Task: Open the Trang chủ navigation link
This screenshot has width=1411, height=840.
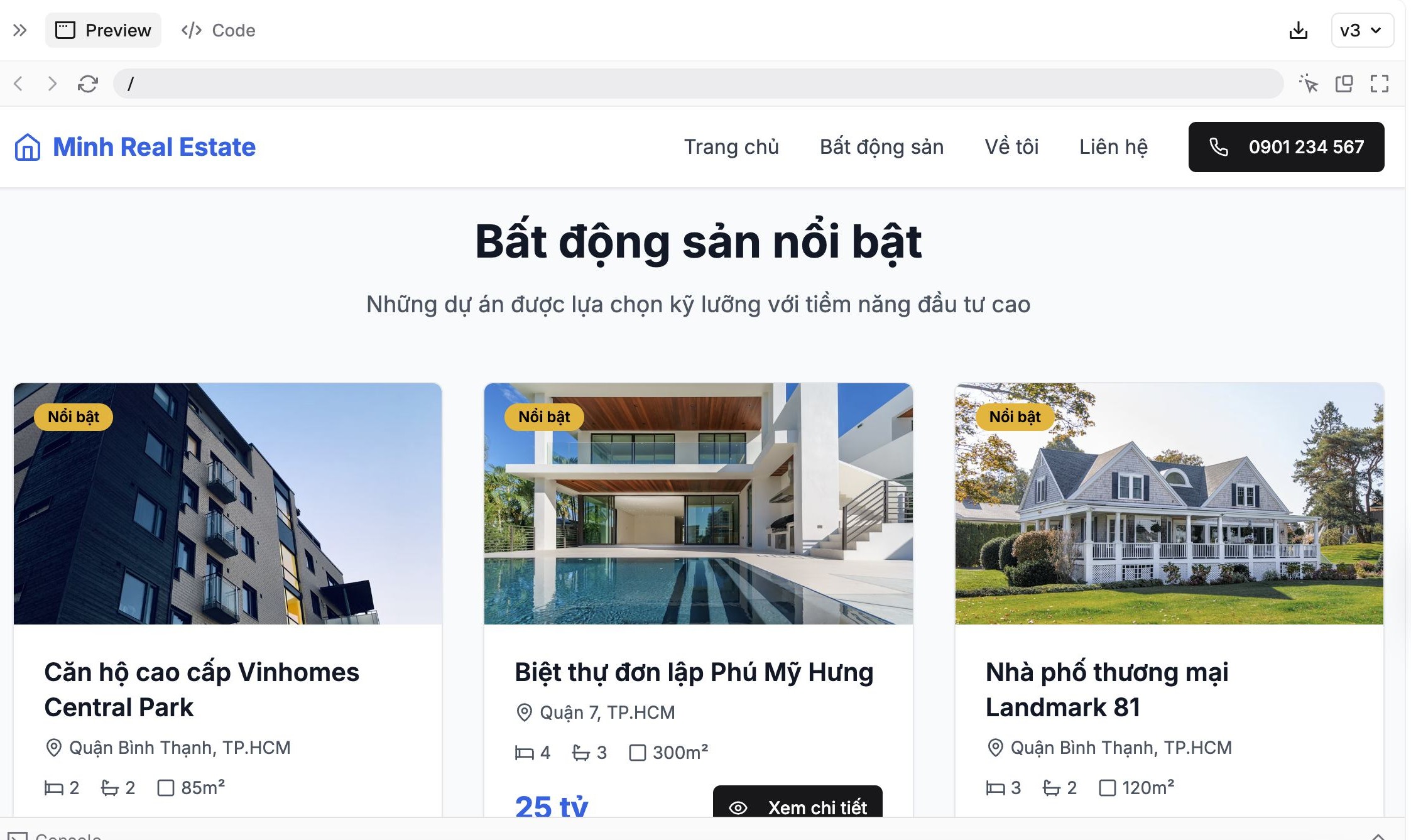Action: click(x=731, y=147)
